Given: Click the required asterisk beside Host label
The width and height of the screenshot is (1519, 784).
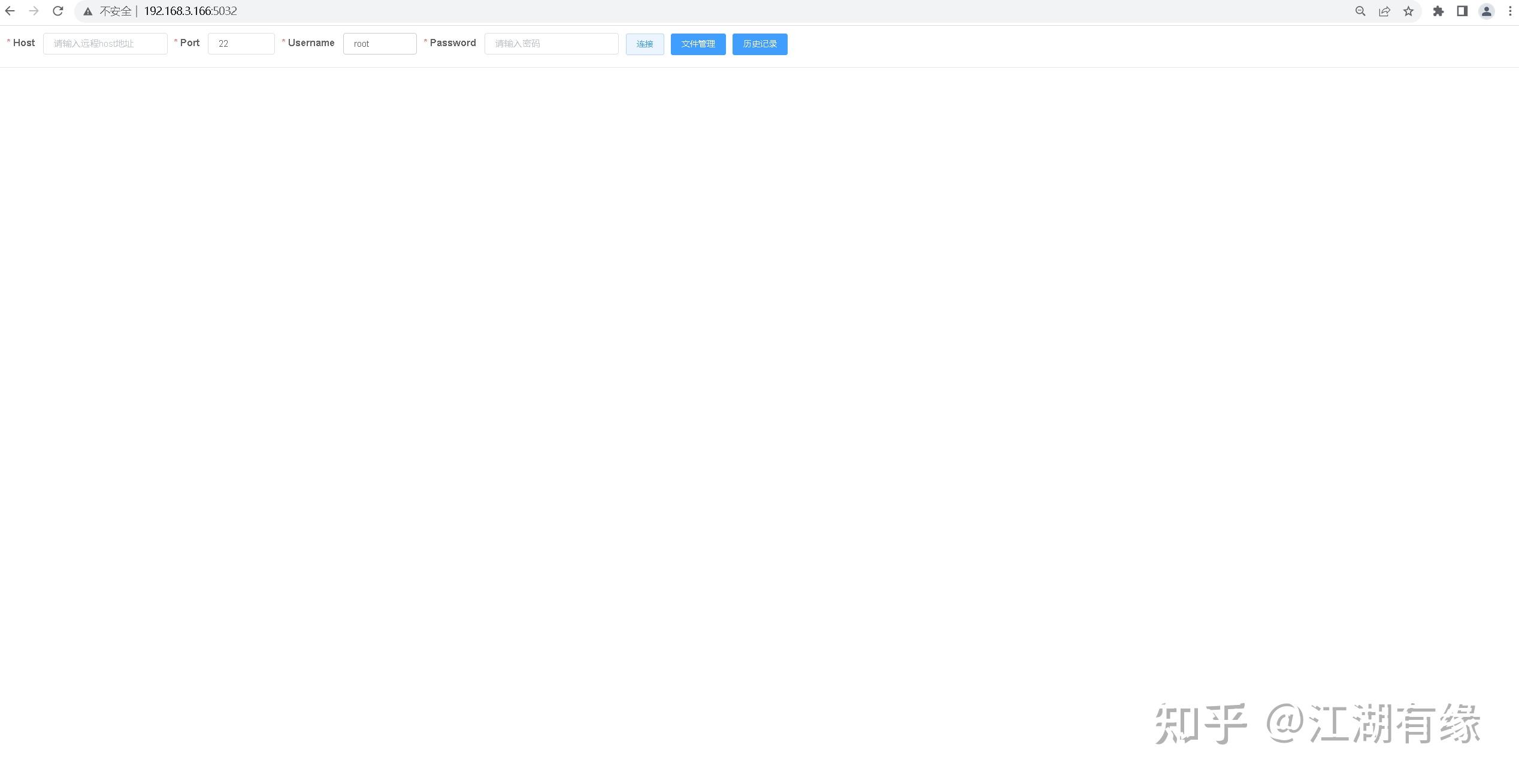Looking at the screenshot, I should pyautogui.click(x=8, y=42).
